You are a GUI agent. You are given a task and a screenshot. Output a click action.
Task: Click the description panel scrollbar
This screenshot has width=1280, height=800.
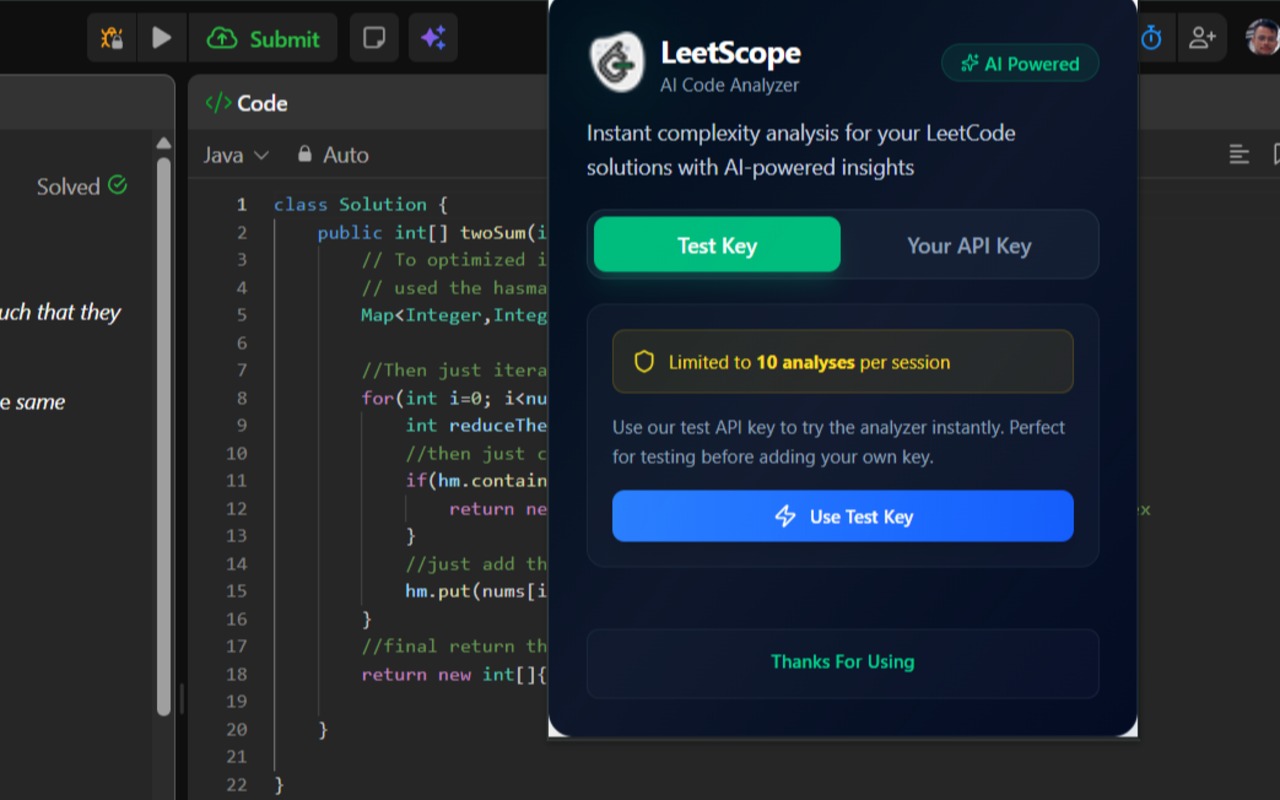tap(164, 437)
